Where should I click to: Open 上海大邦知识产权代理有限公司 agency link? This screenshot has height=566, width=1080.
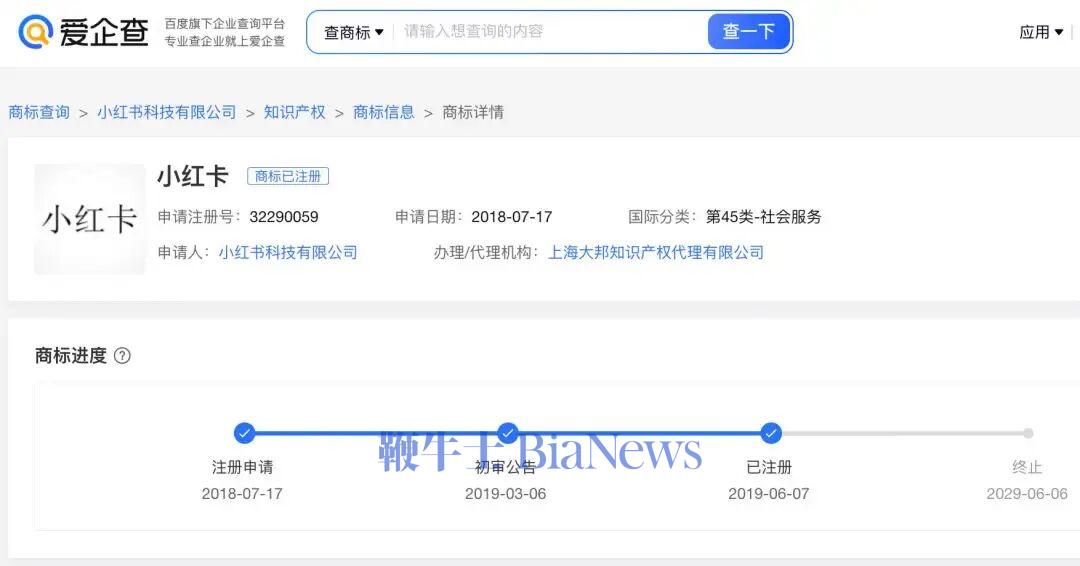tap(656, 252)
